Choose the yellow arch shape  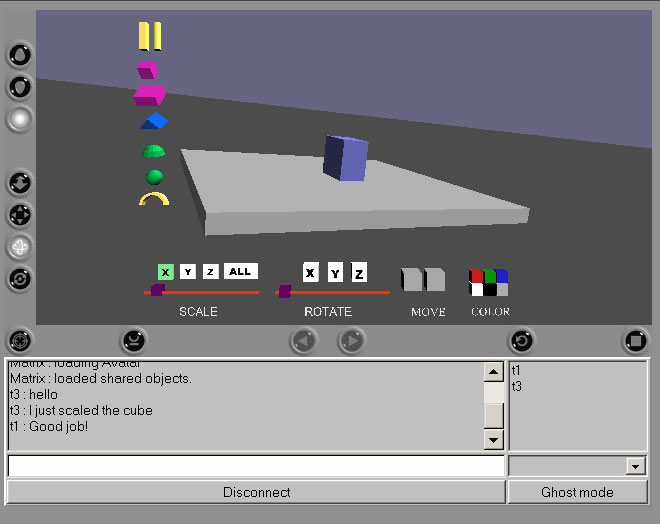(x=153, y=200)
